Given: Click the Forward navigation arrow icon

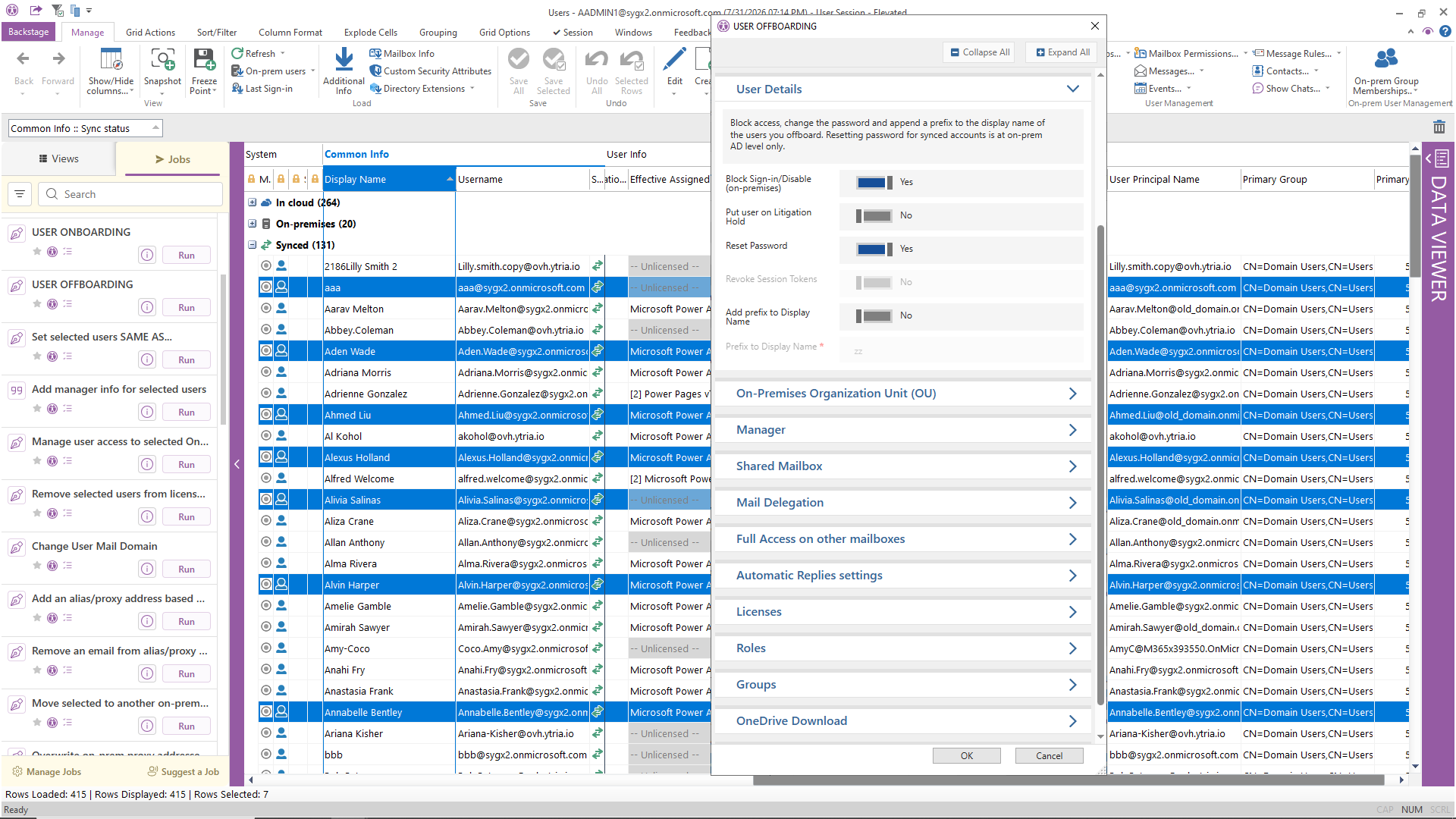Looking at the screenshot, I should point(58,59).
